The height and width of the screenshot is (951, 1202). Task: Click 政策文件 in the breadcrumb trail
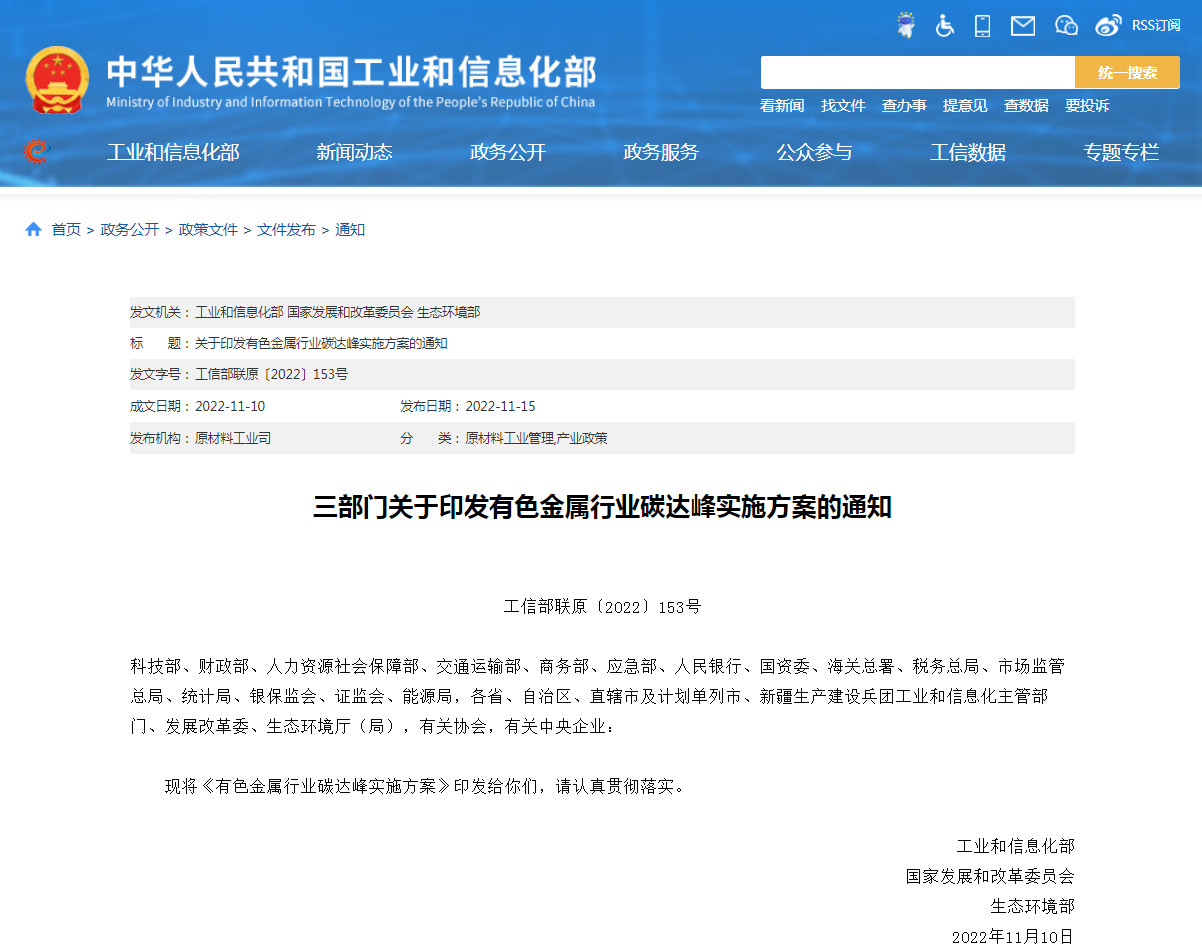coord(208,230)
